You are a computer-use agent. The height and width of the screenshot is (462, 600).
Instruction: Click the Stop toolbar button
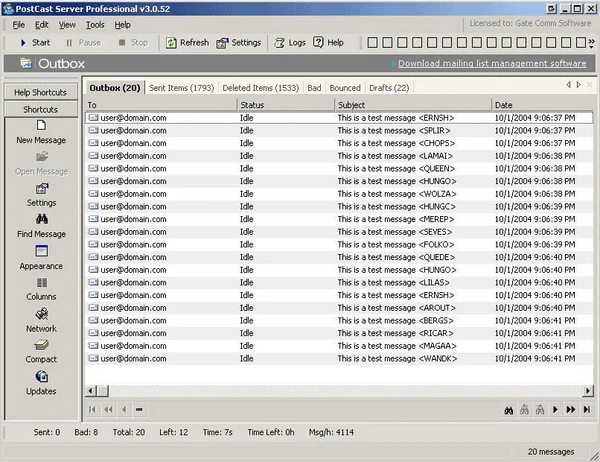133,42
